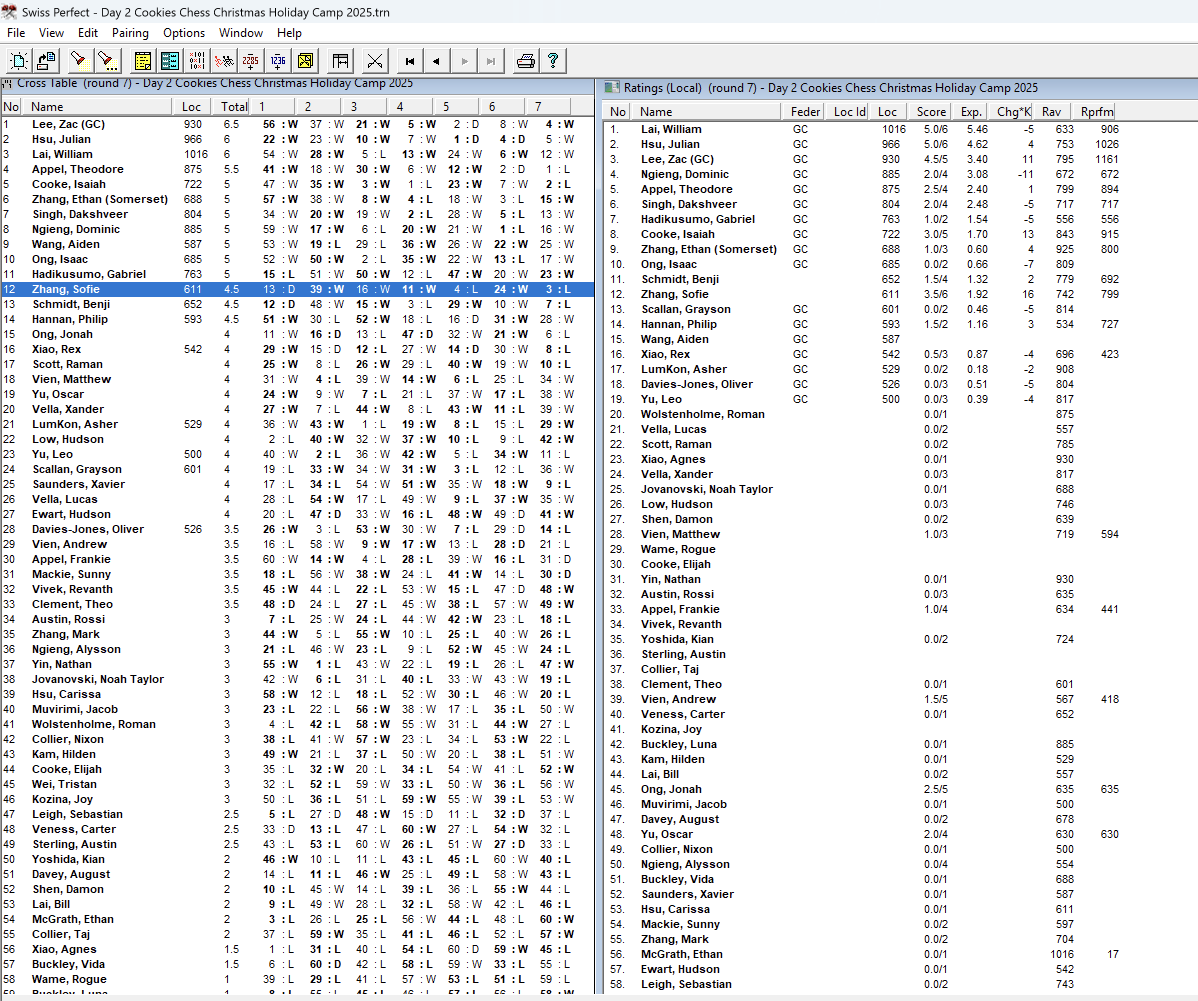Image resolution: width=1198 pixels, height=1001 pixels.
Task: Open the Pairing menu
Action: point(131,33)
